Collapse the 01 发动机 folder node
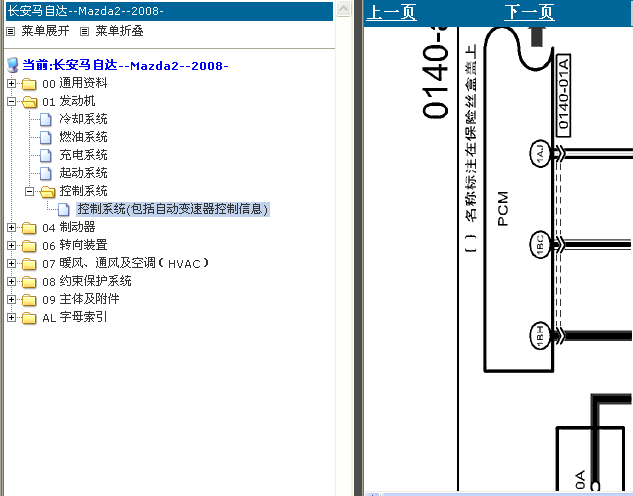The height and width of the screenshot is (496, 633). (x=11, y=102)
